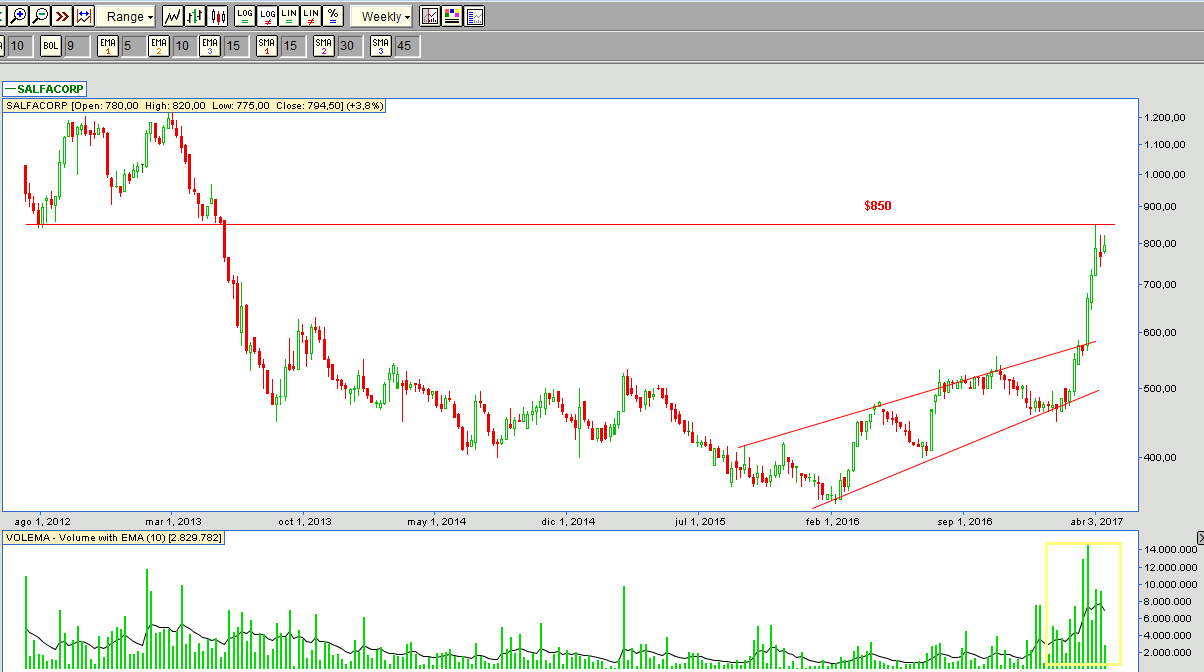This screenshot has width=1204, height=672.
Task: Click the red double-arrow scroll forward icon
Action: tap(62, 16)
